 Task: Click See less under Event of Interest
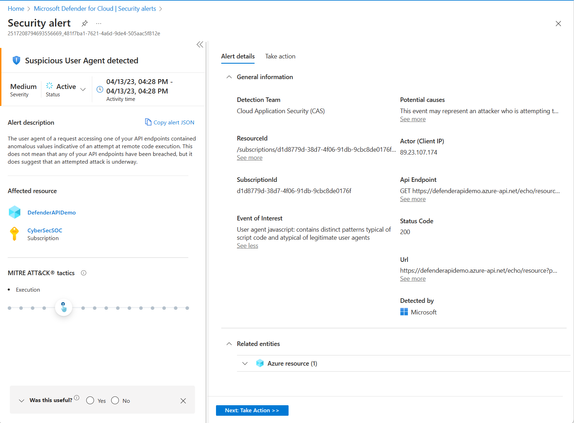(247, 246)
